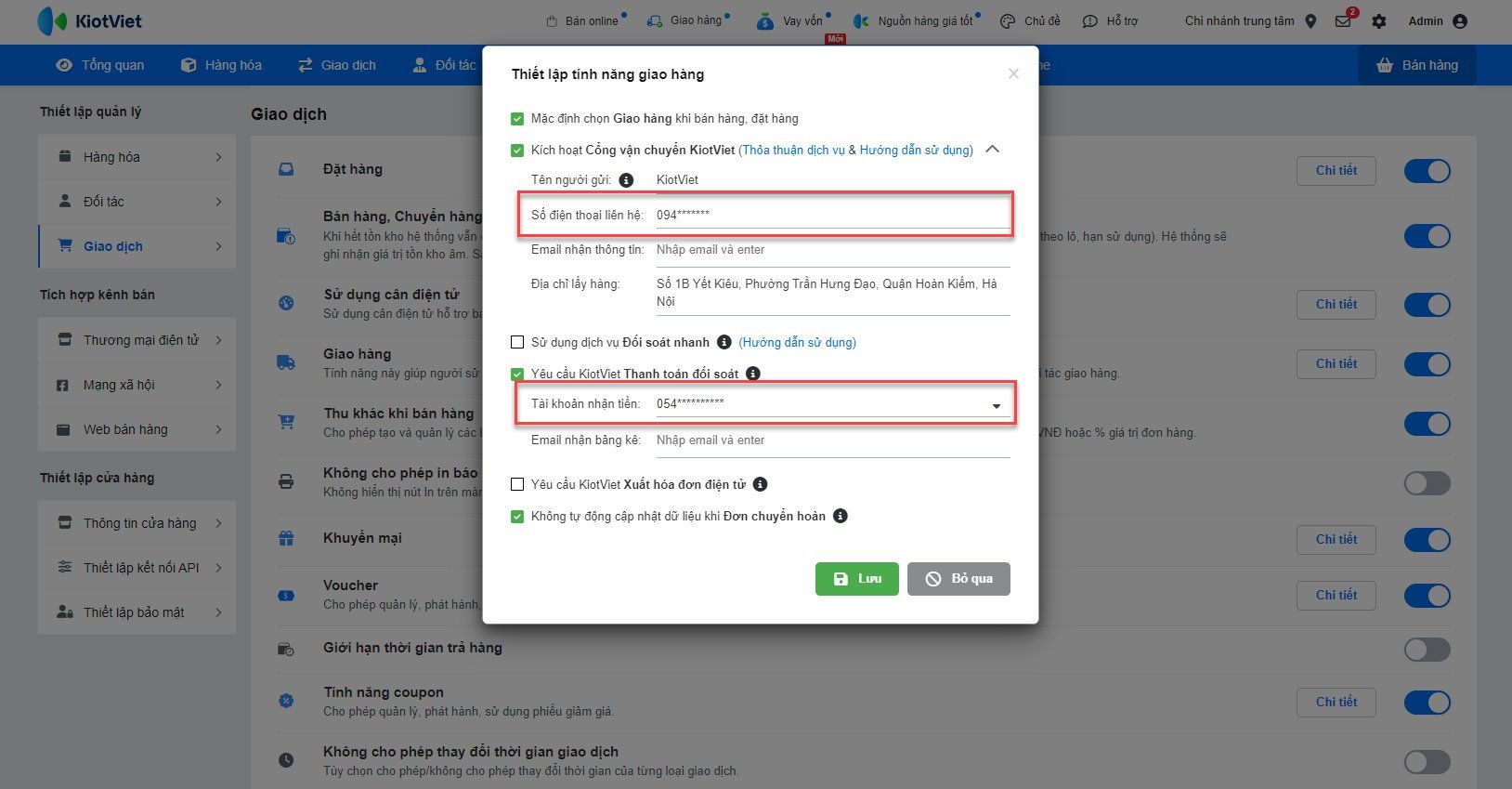
Task: Click the branch location pin icon
Action: click(1310, 21)
